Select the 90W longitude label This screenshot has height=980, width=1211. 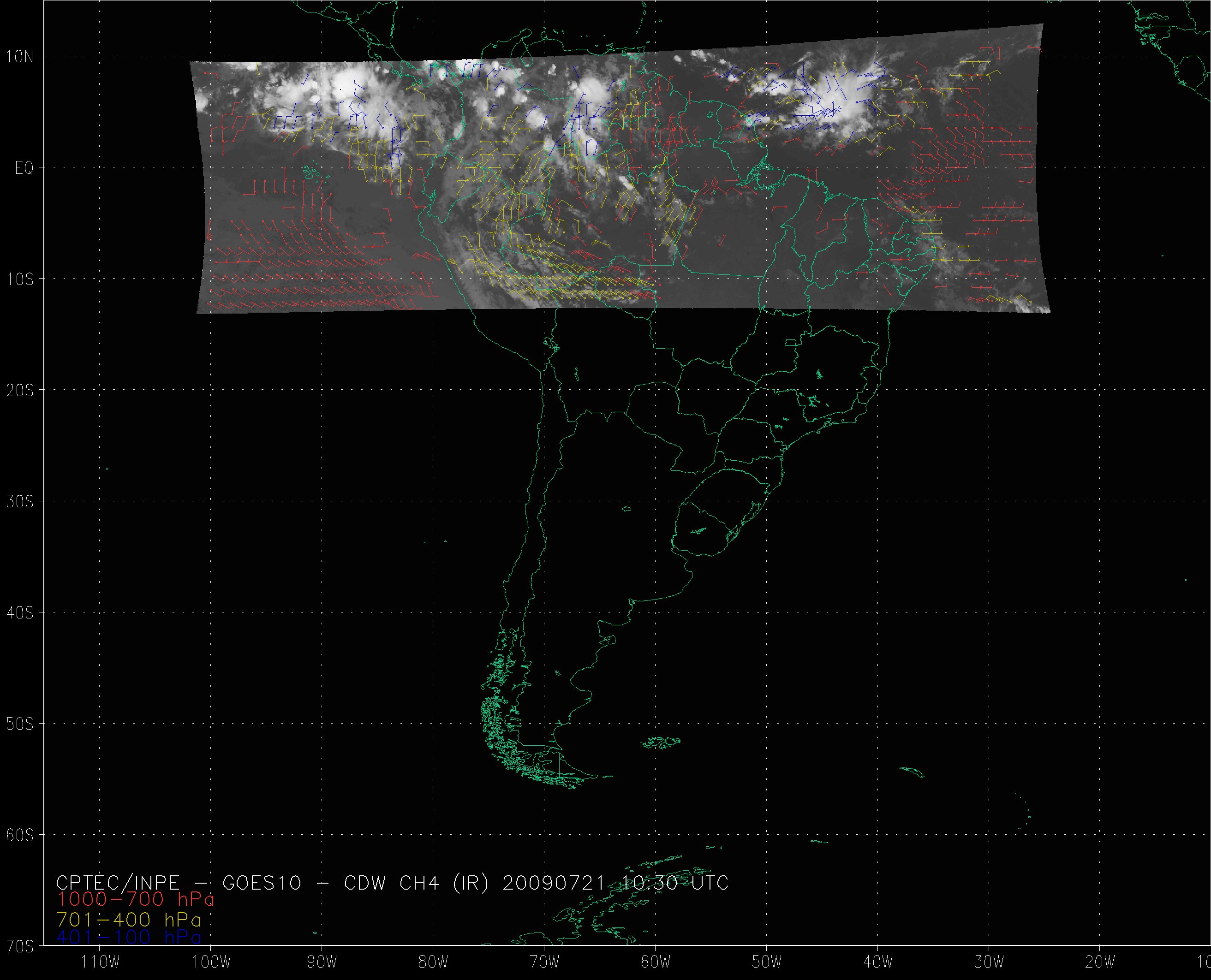tap(322, 962)
